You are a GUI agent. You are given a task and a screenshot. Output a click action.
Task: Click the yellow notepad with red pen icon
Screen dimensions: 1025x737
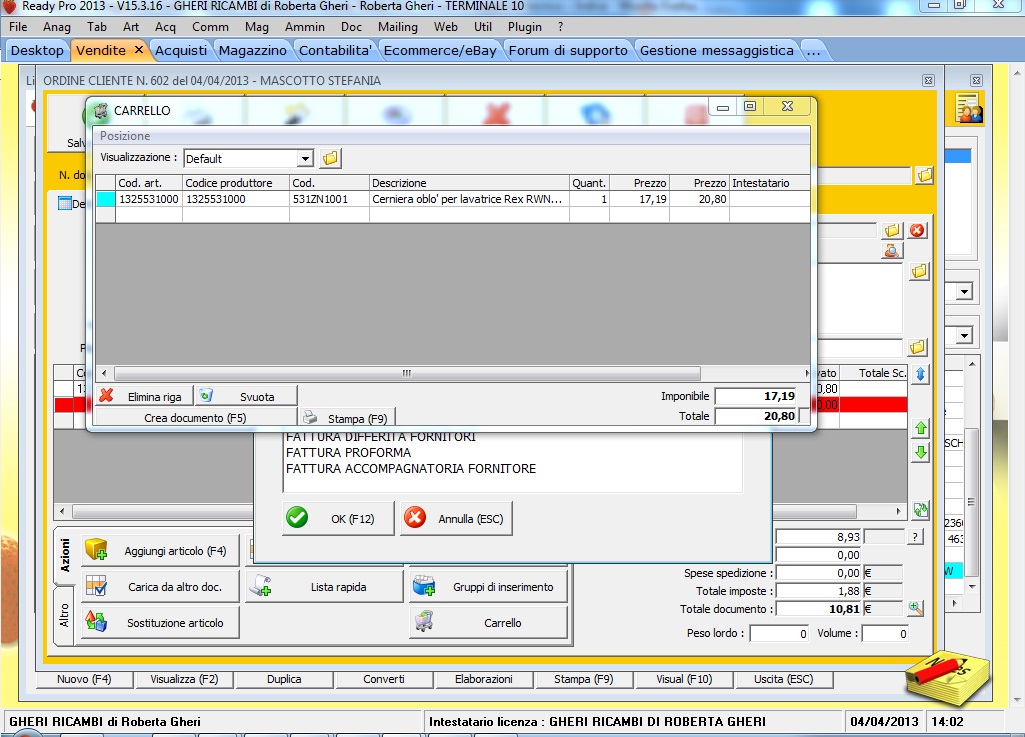click(948, 678)
